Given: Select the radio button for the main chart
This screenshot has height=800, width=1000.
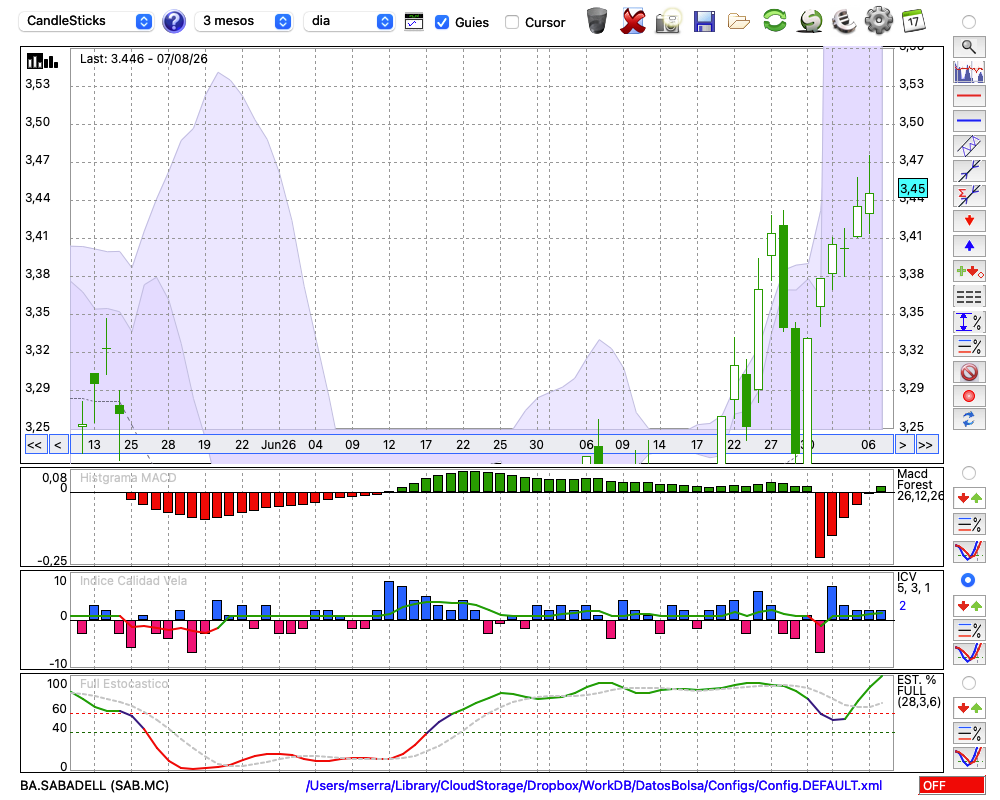Looking at the screenshot, I should [x=969, y=22].
